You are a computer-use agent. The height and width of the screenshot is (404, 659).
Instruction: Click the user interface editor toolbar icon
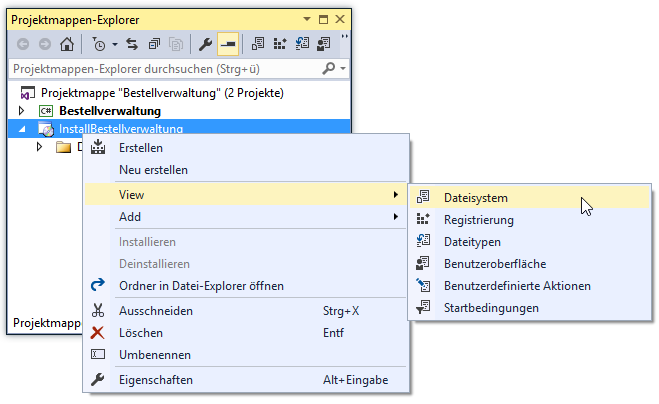324,44
